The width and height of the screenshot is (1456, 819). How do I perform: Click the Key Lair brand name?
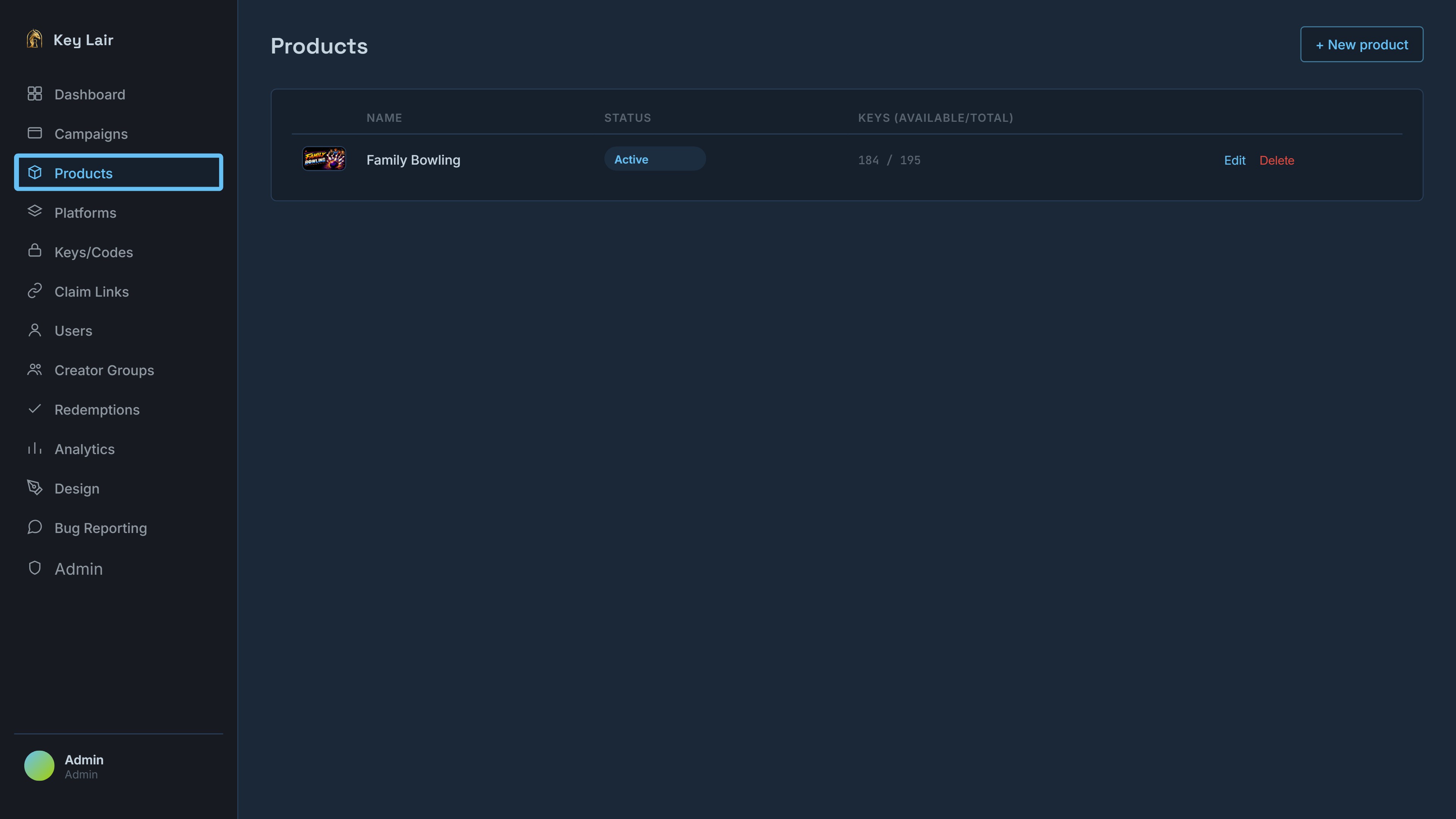tap(83, 40)
